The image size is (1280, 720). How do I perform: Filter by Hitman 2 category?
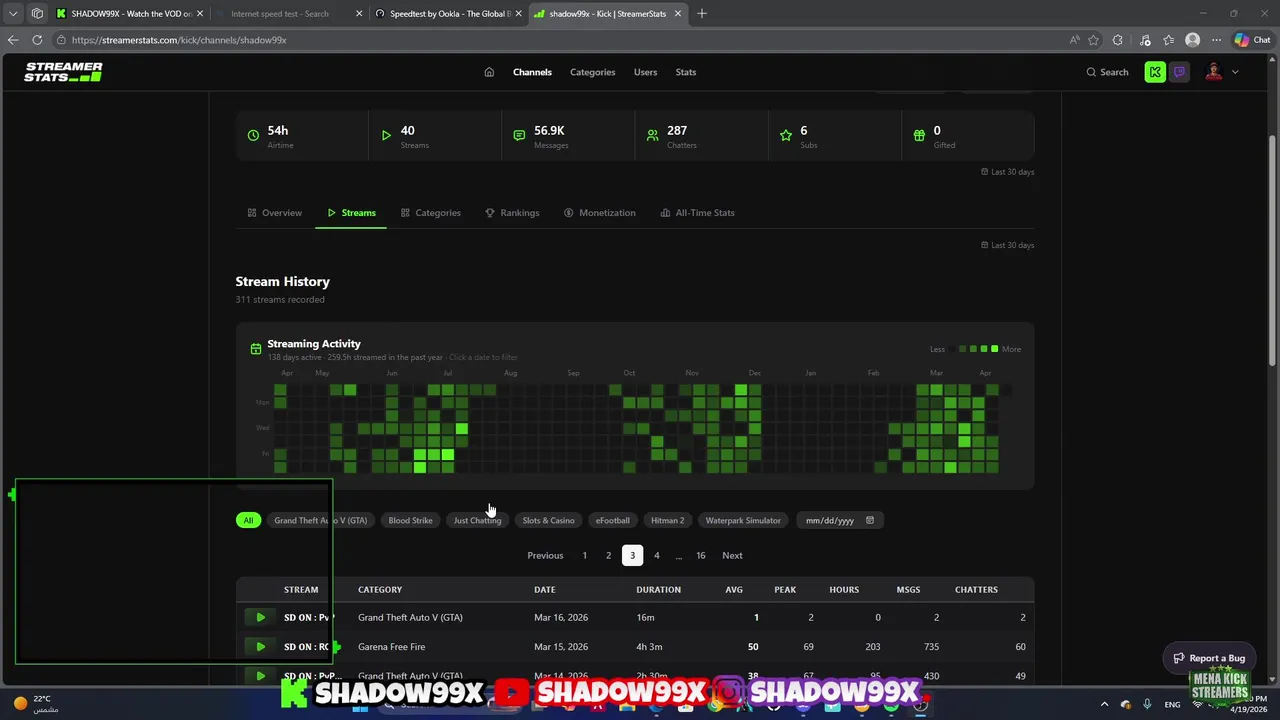[667, 520]
